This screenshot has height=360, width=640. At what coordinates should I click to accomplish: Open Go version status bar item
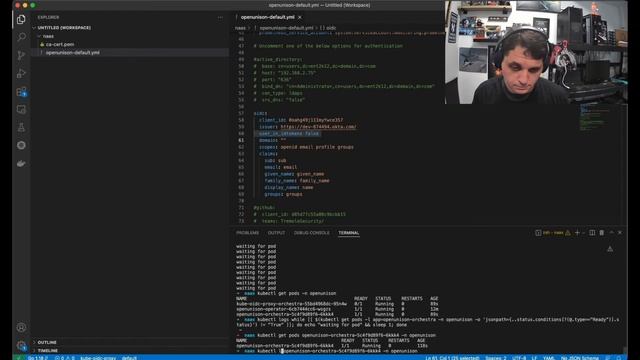[38, 358]
